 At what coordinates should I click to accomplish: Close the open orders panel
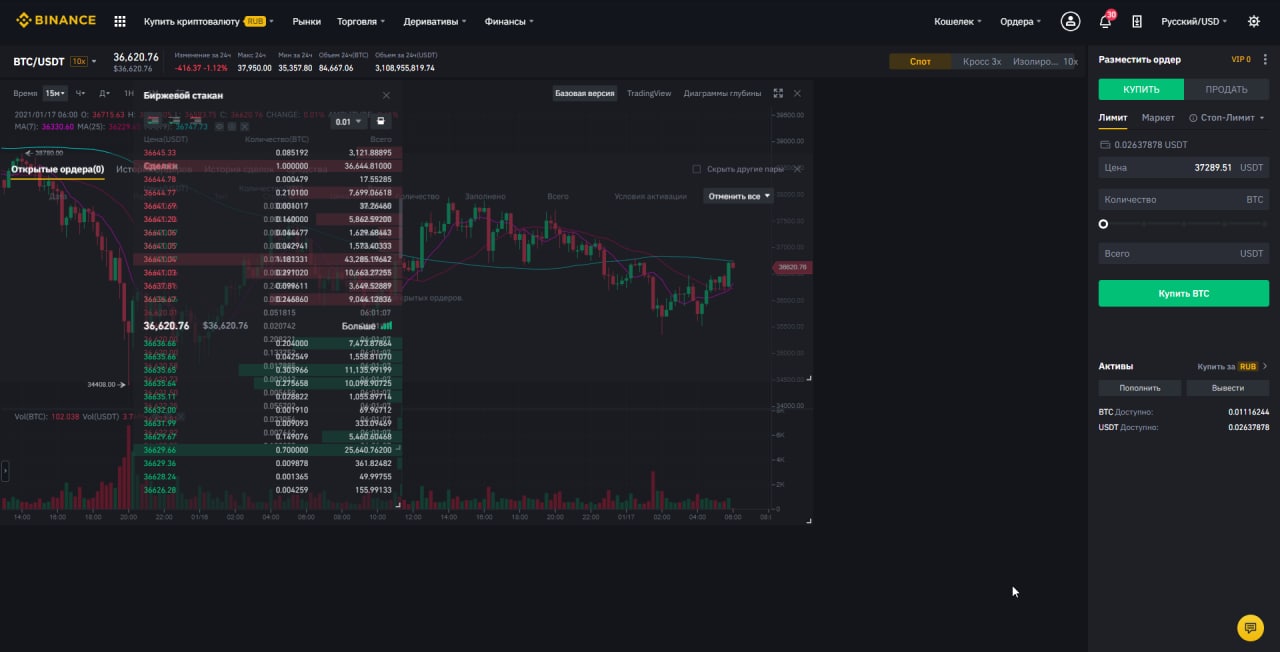797,169
